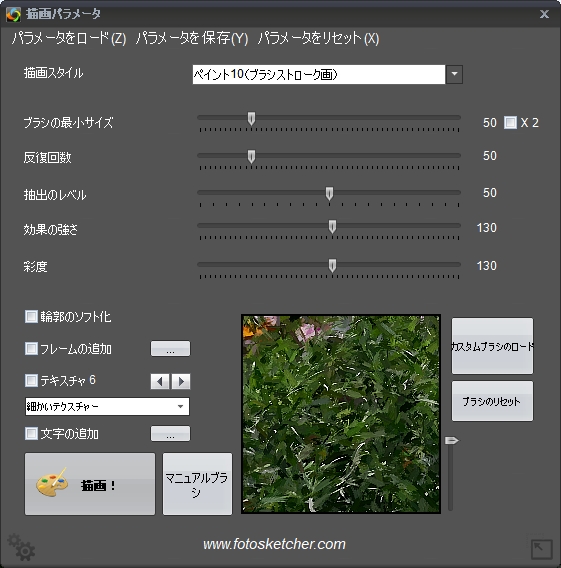Enable the X 2 brush size checkbox
The image size is (561, 568).
pyautogui.click(x=510, y=122)
